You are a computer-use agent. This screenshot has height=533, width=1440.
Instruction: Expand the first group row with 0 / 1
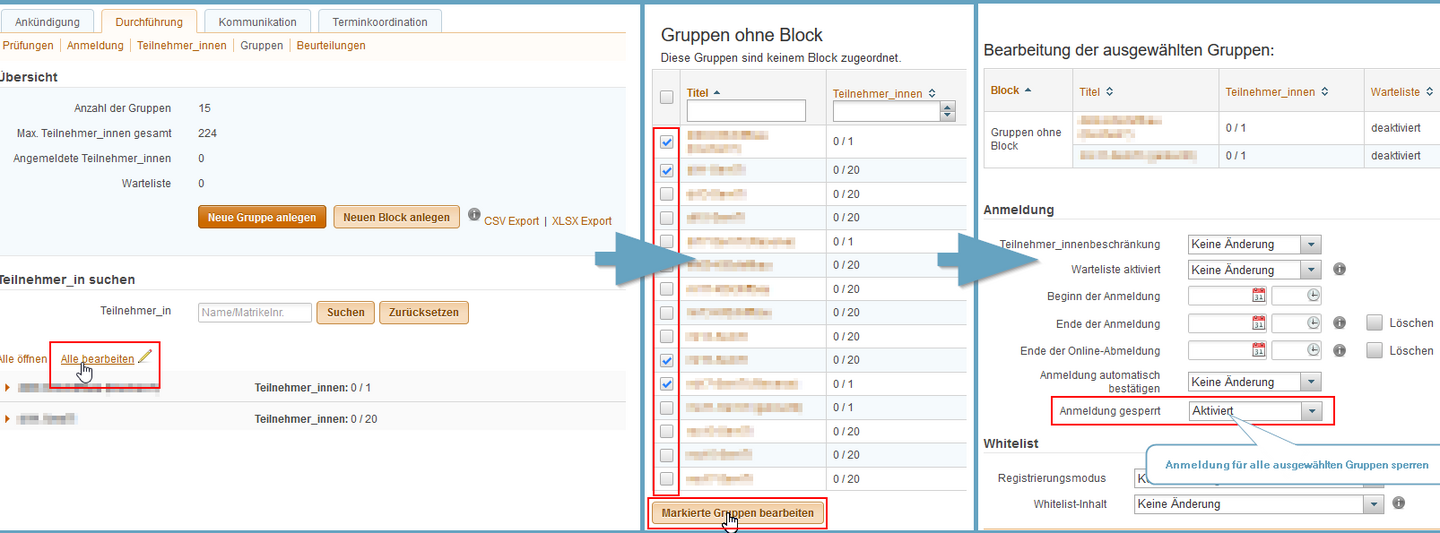pyautogui.click(x=8, y=387)
